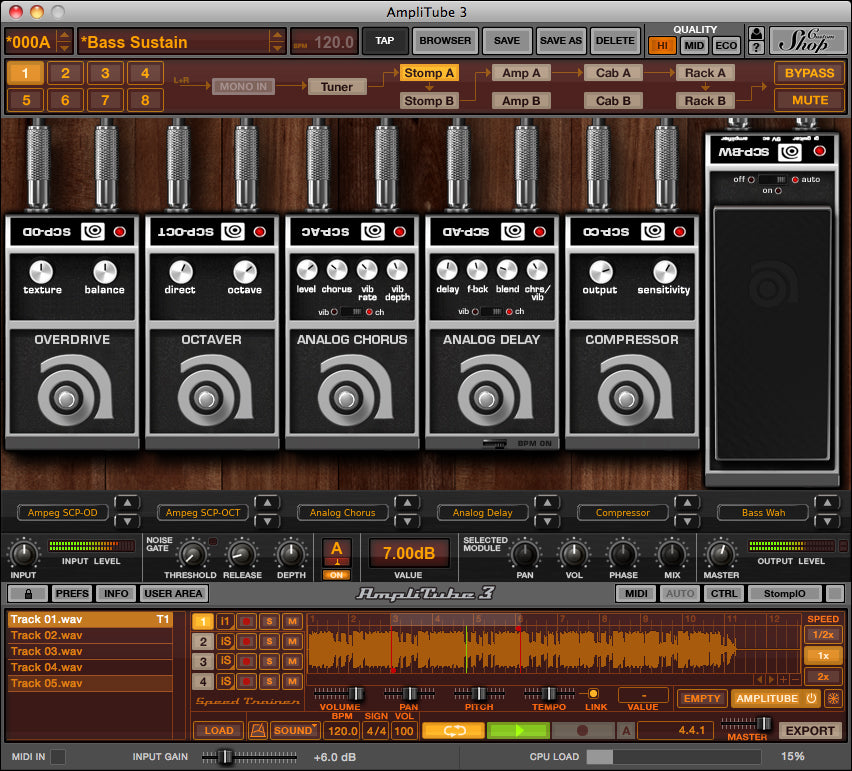852x771 pixels.
Task: Click the metronome icon next to LOAD
Action: (256, 730)
